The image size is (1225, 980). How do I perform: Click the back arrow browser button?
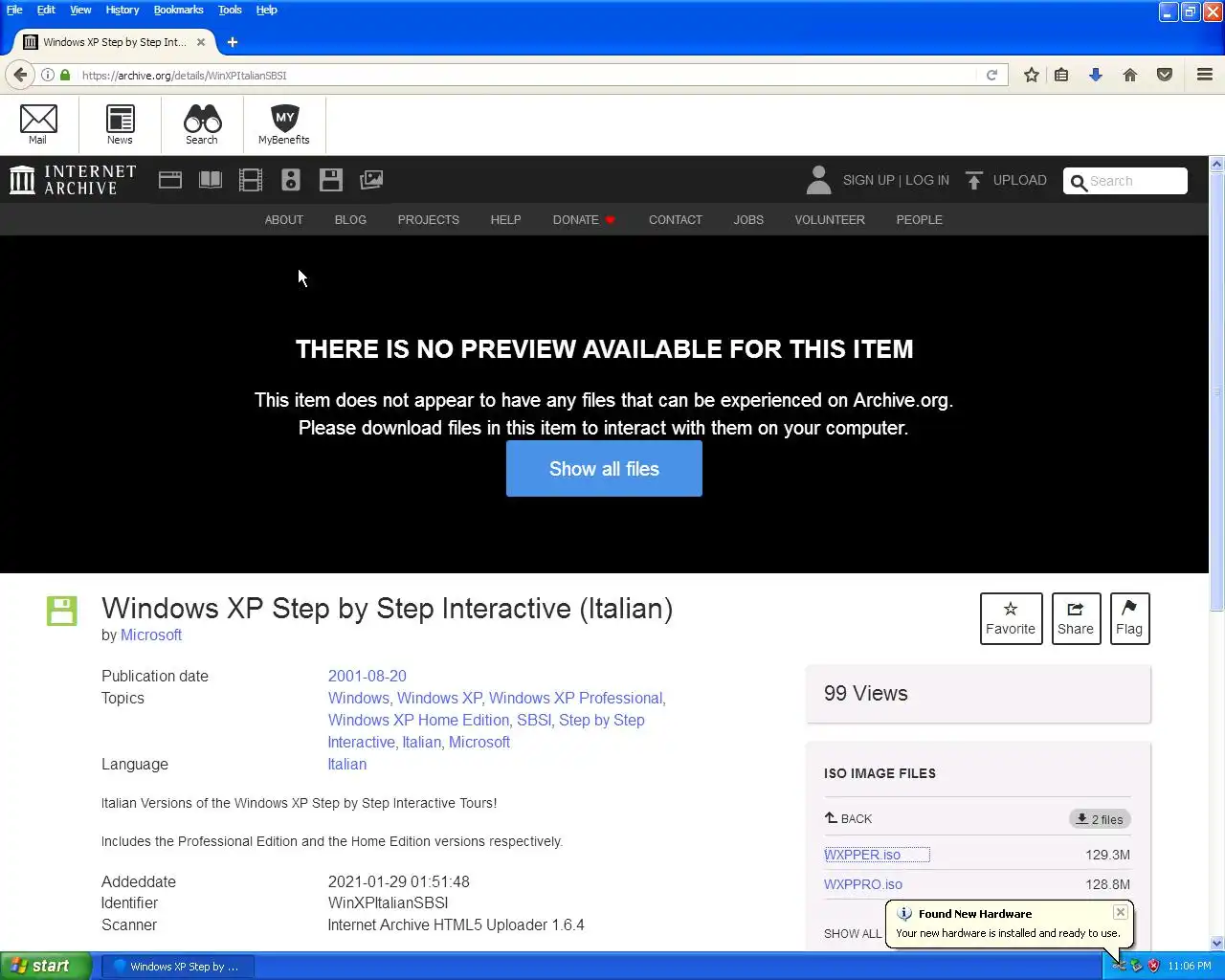(20, 75)
